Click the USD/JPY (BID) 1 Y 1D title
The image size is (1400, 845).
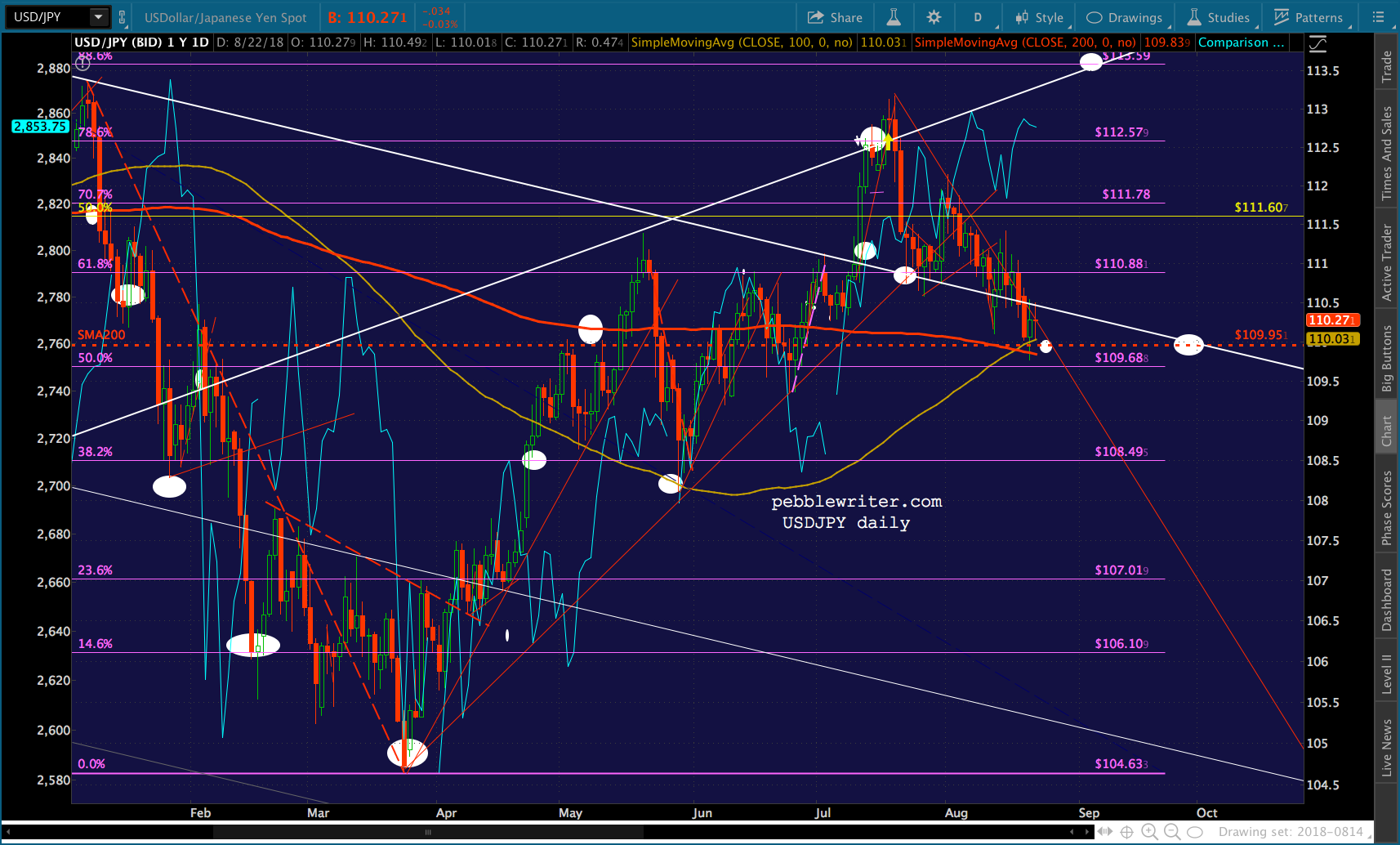point(142,42)
